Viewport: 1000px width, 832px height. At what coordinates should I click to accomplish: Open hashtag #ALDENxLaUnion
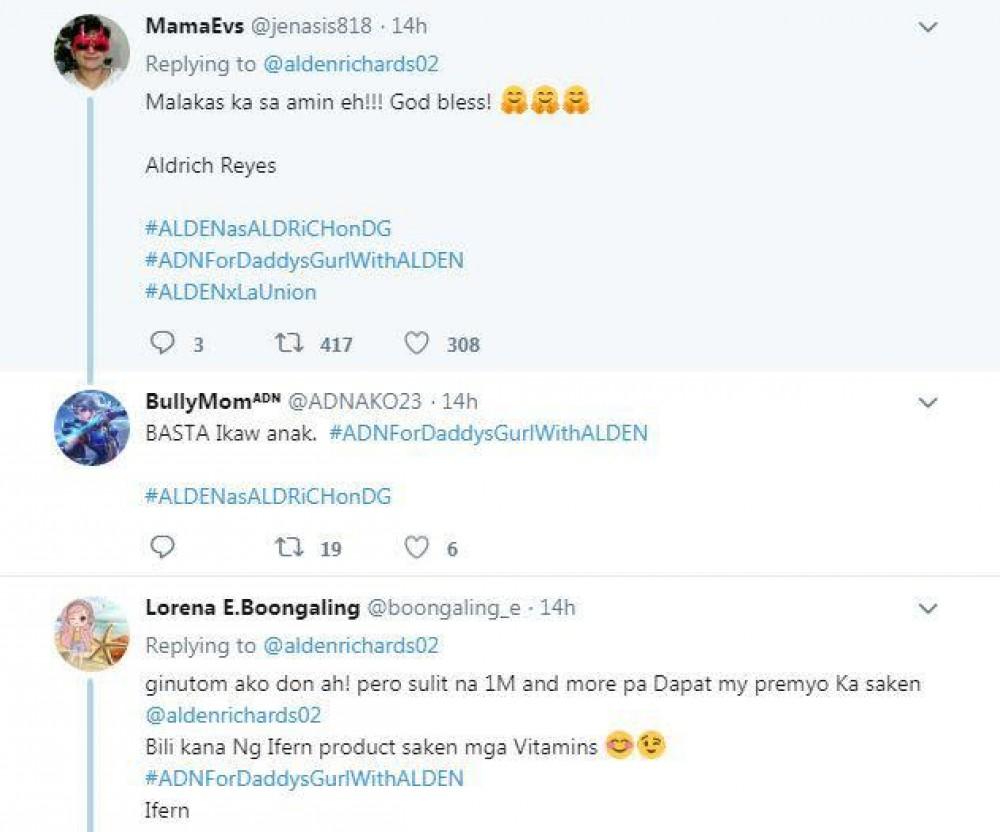coord(230,292)
